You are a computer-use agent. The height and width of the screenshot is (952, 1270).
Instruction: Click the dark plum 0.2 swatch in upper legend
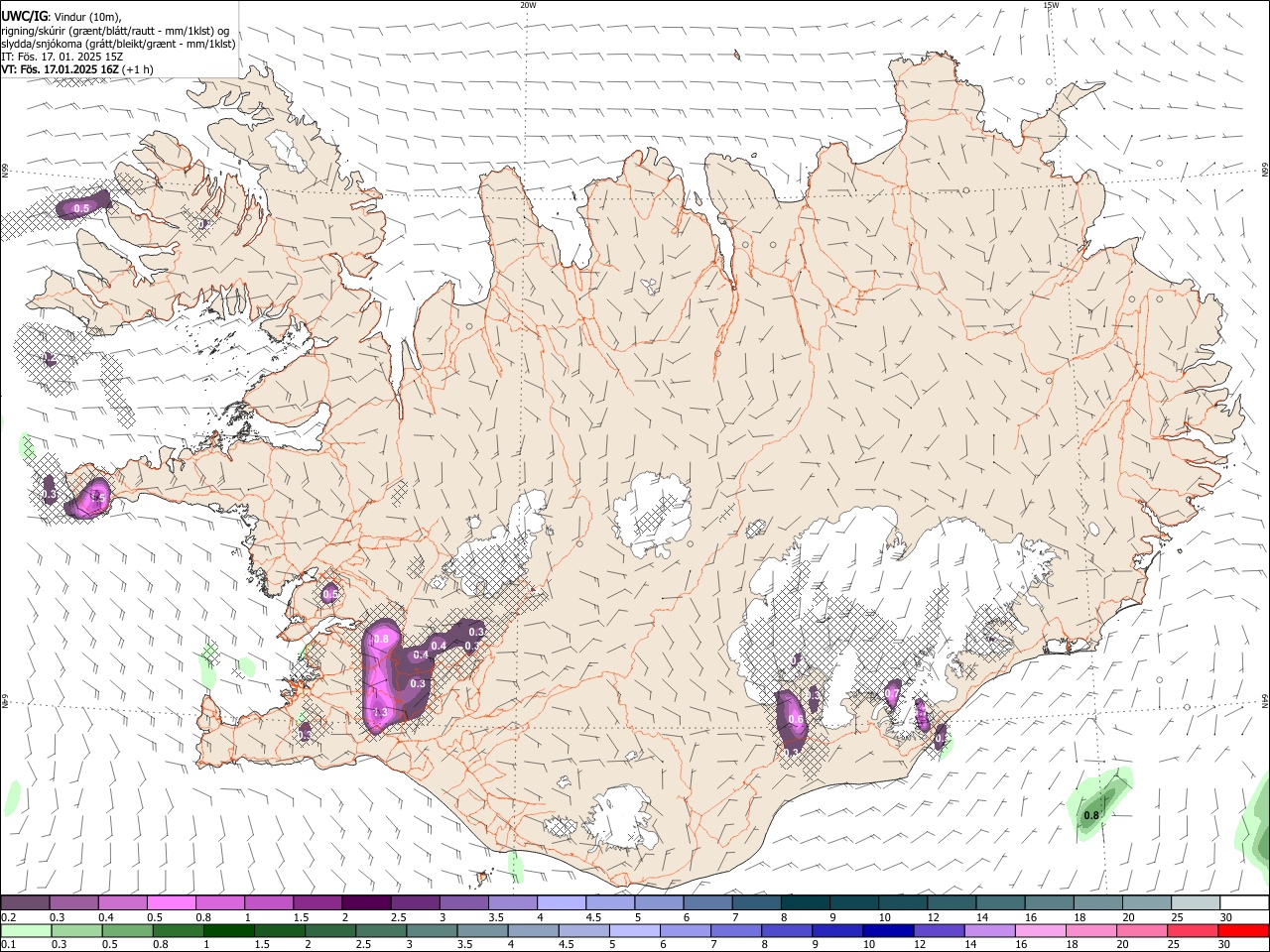[25, 903]
